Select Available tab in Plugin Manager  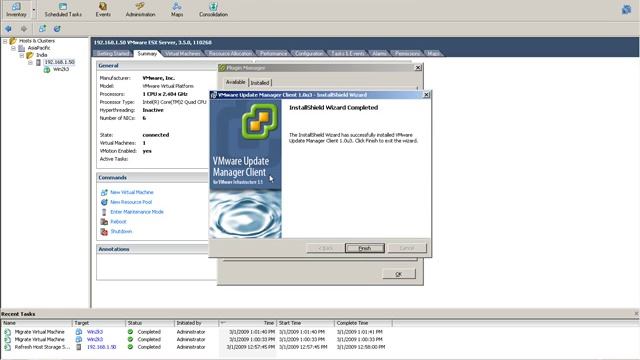[236, 82]
